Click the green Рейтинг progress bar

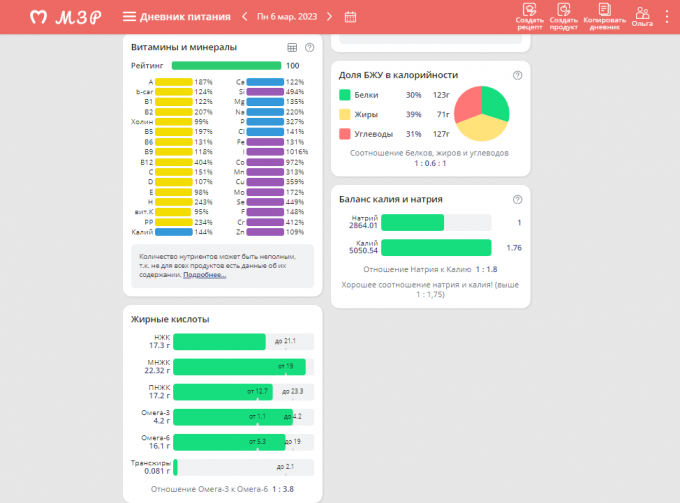pyautogui.click(x=225, y=65)
